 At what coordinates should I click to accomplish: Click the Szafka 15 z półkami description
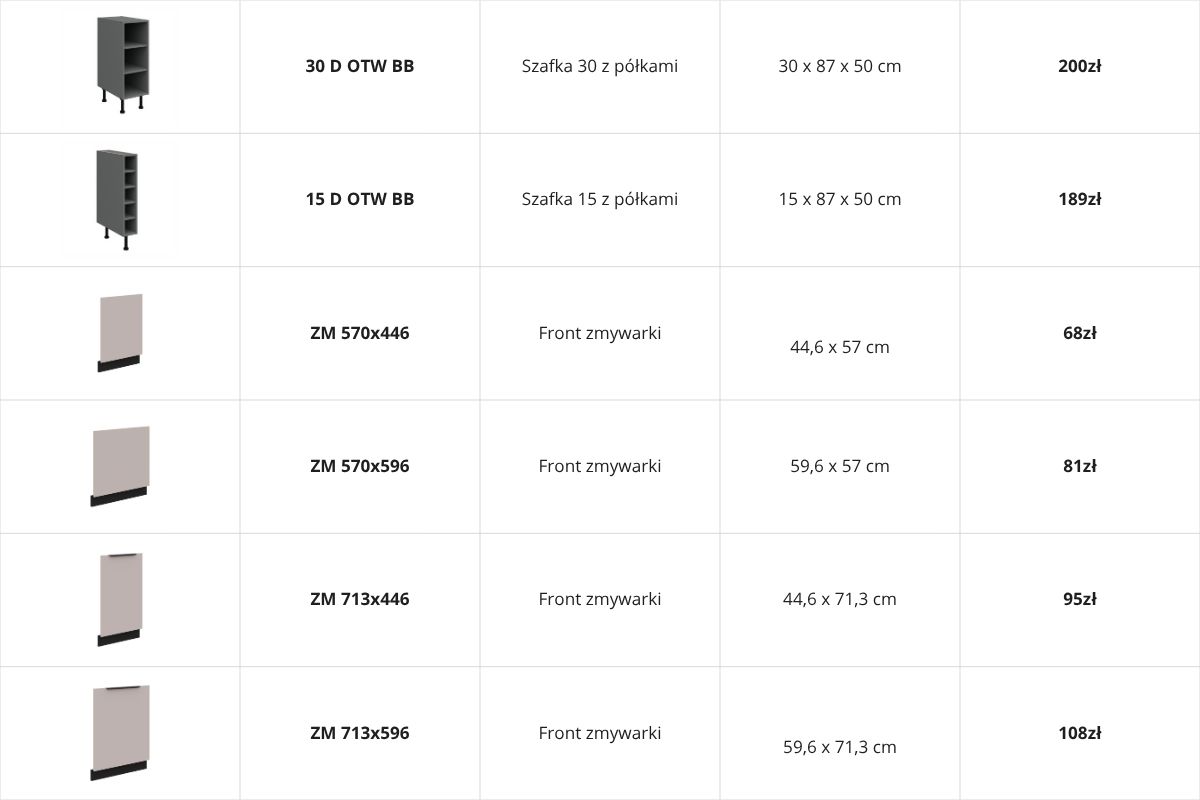(x=600, y=199)
